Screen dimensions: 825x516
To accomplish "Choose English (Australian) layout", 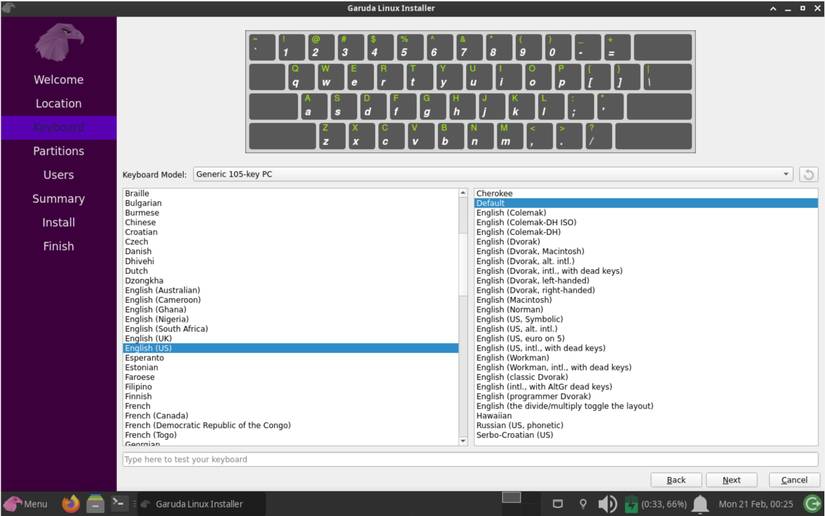I will [290, 290].
